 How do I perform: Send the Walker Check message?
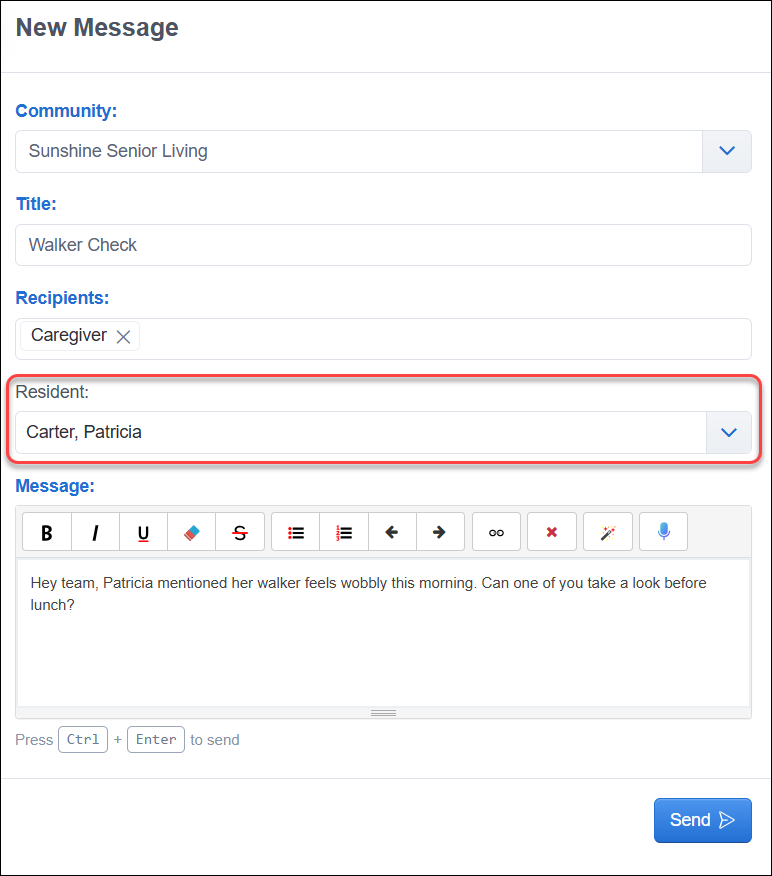[x=703, y=820]
